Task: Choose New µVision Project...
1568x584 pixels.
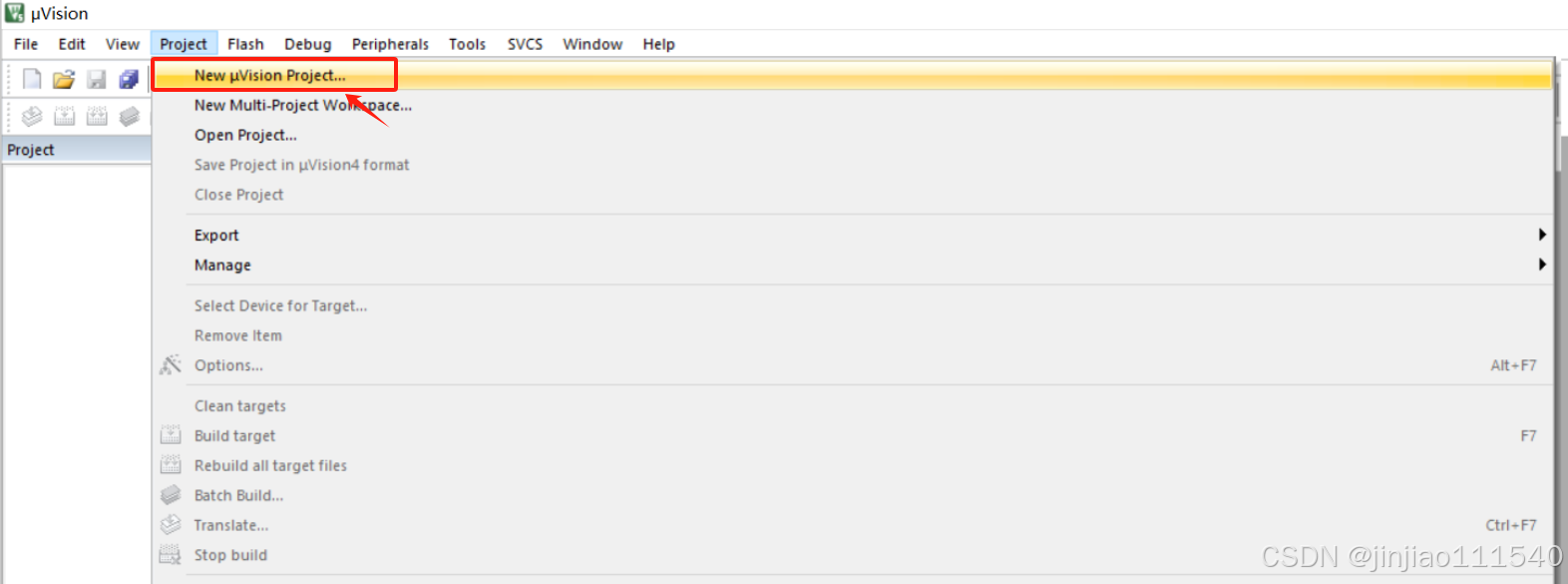Action: [853, 75]
